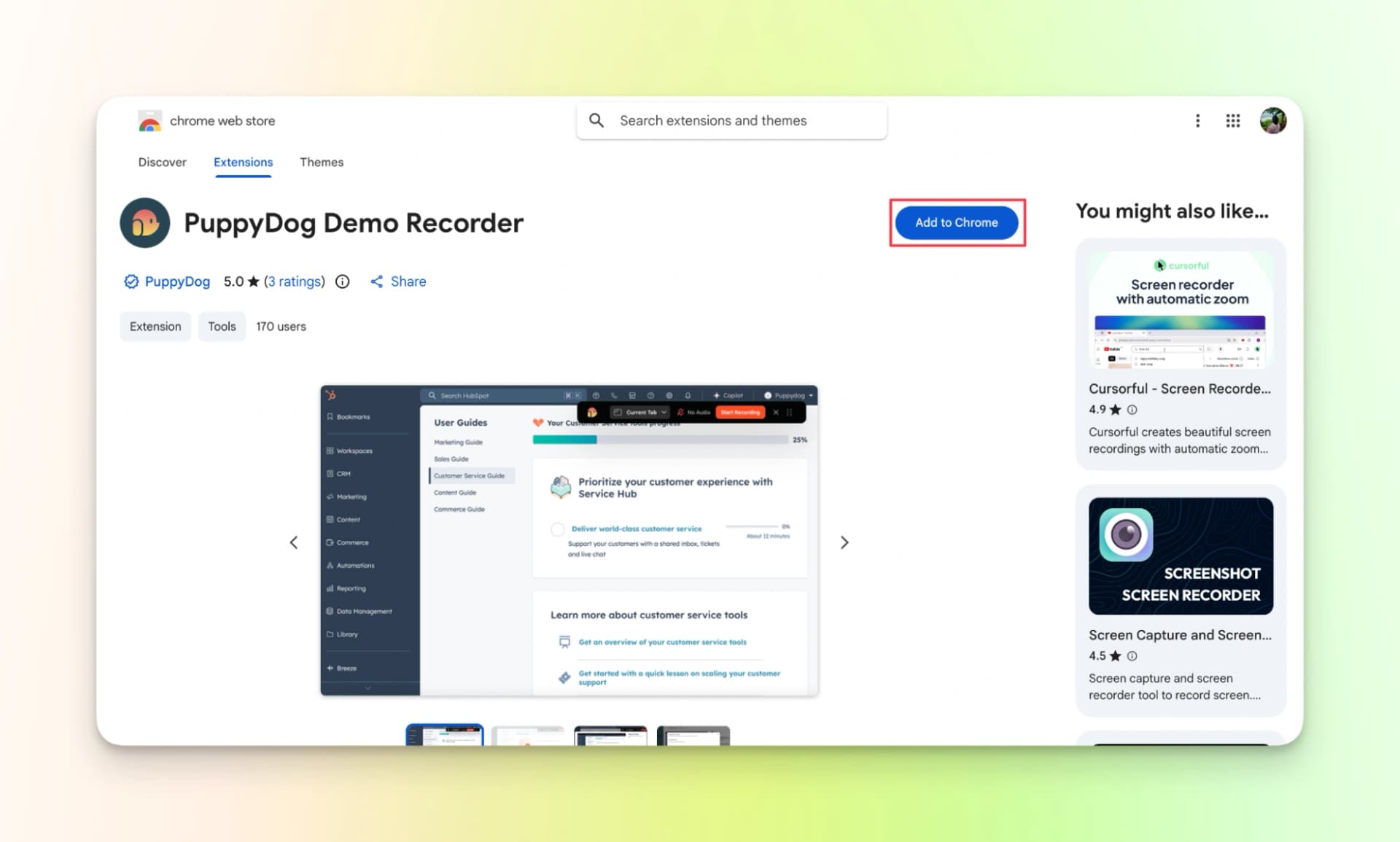
Task: Show the previous screenshot using the left arrow
Action: [x=294, y=542]
